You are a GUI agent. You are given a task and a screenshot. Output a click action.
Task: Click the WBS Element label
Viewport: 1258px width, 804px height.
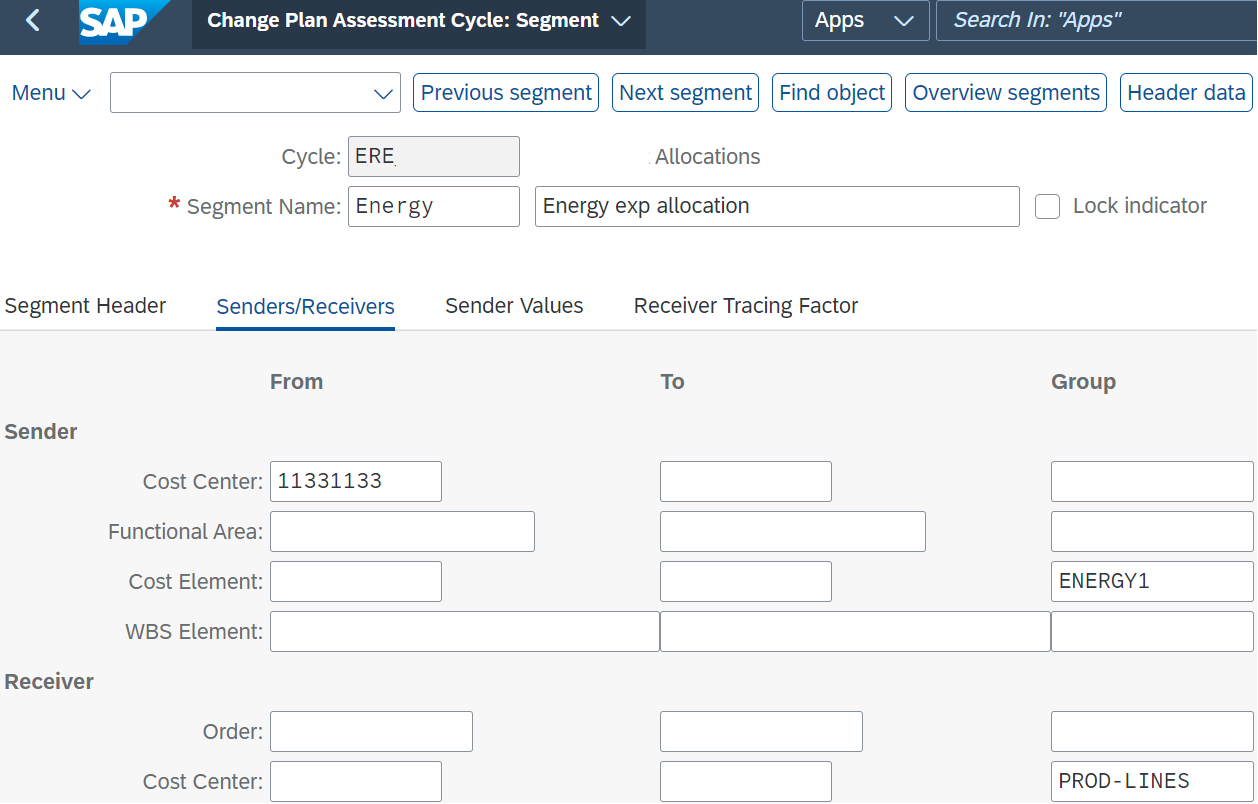194,631
